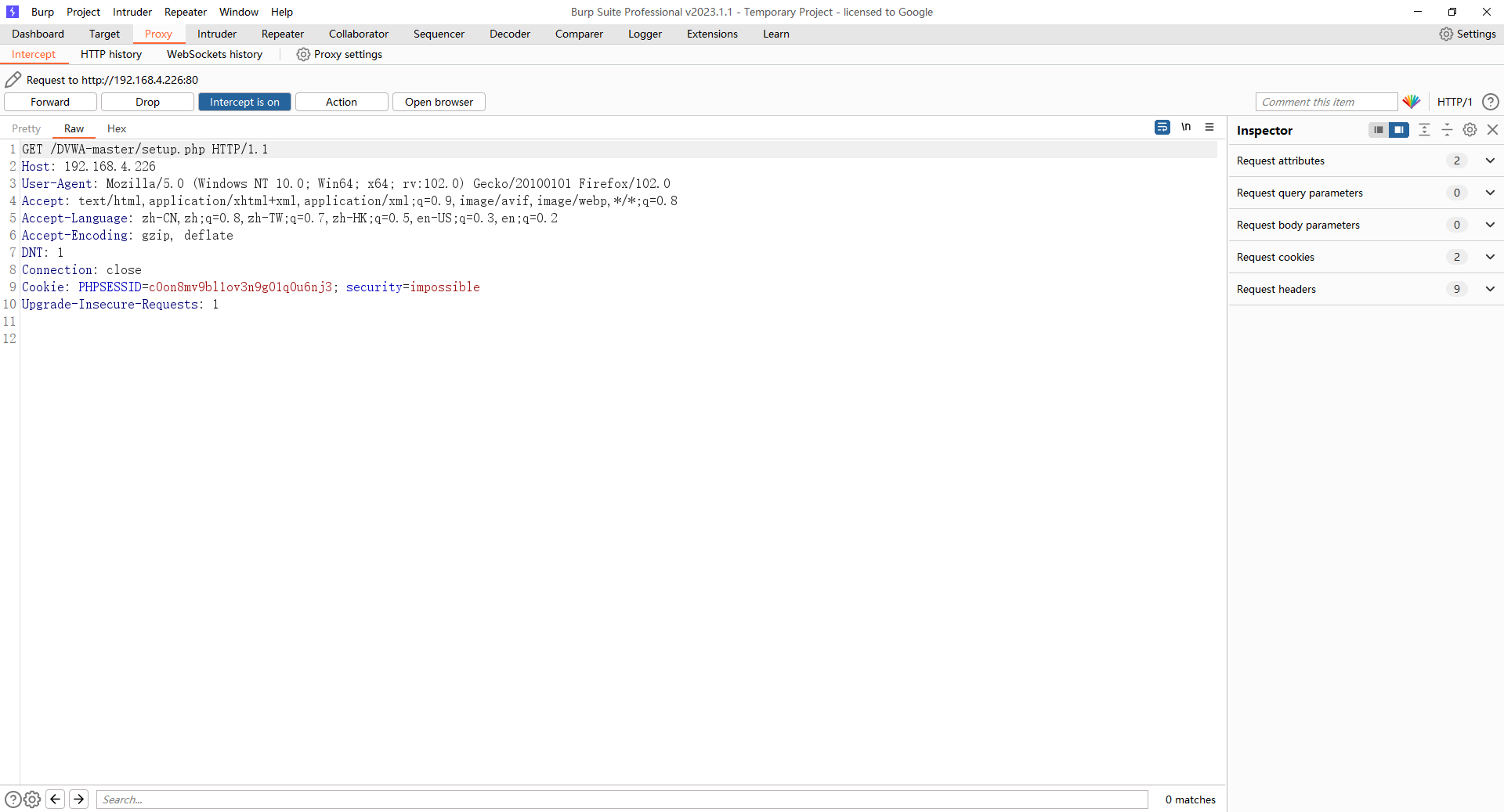Drop the intercepted request
The image size is (1504, 812).
pyautogui.click(x=147, y=102)
